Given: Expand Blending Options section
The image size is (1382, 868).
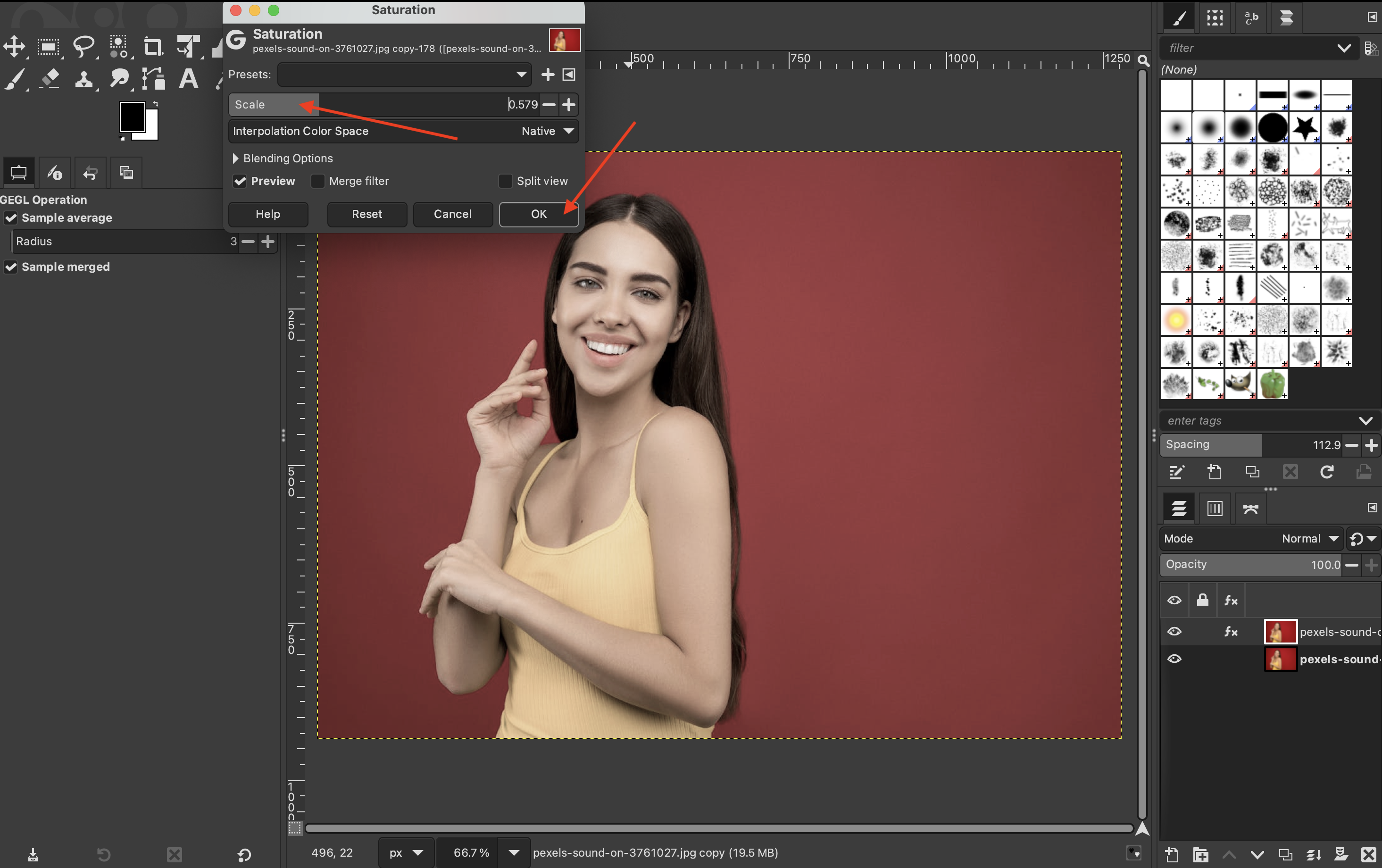Looking at the screenshot, I should point(236,159).
